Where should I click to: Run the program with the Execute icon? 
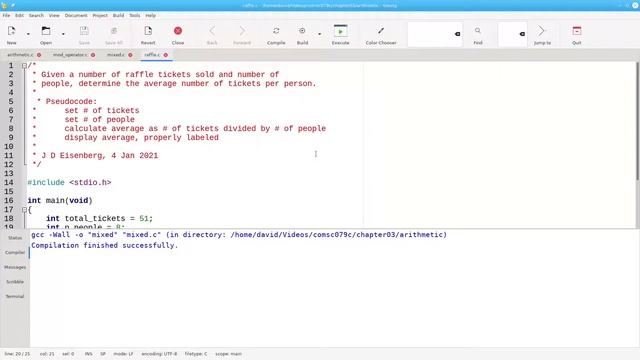(340, 31)
